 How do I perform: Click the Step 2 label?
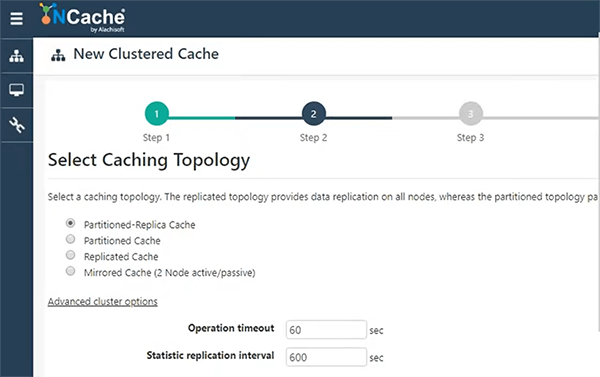313,138
